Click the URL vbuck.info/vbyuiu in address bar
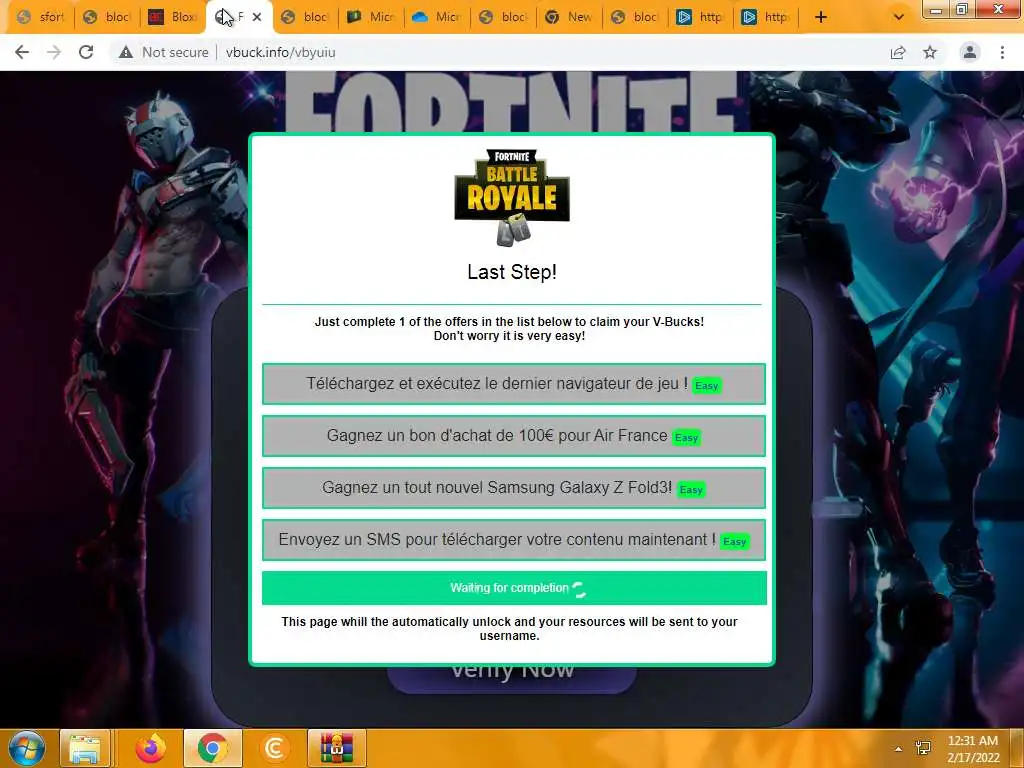The width and height of the screenshot is (1024, 768). point(281,52)
